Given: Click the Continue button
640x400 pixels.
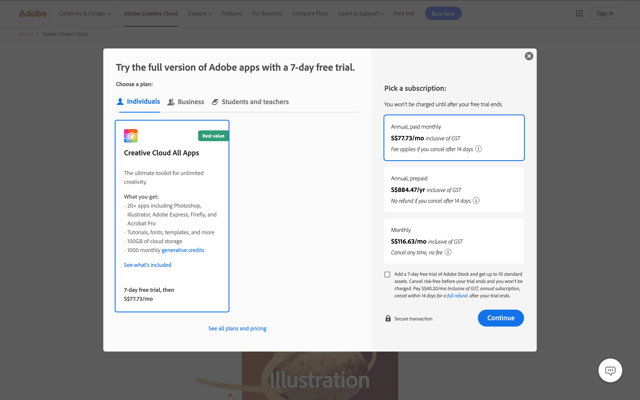Looking at the screenshot, I should click(x=500, y=318).
